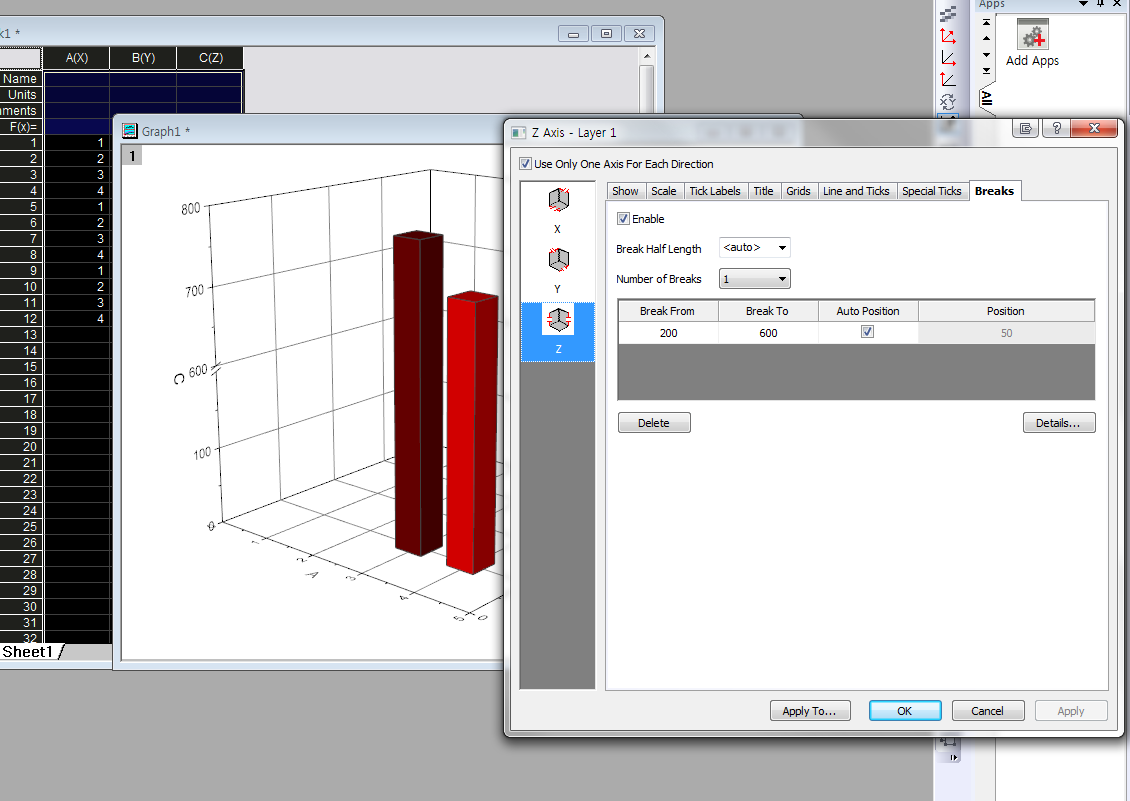Uncheck the Enable breaks checkbox
The width and height of the screenshot is (1130, 801).
623,218
